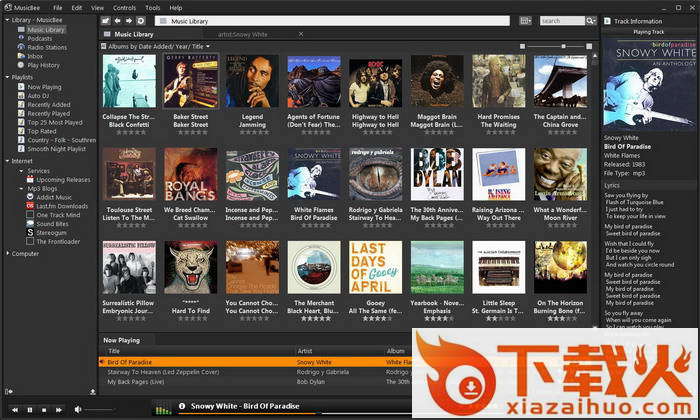The height and width of the screenshot is (420, 700).
Task: Click the equalizer bars icon in player bar
Action: (162, 408)
